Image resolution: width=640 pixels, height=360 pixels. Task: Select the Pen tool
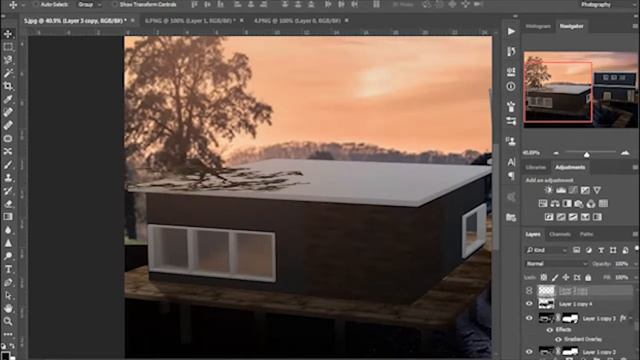pyautogui.click(x=8, y=282)
